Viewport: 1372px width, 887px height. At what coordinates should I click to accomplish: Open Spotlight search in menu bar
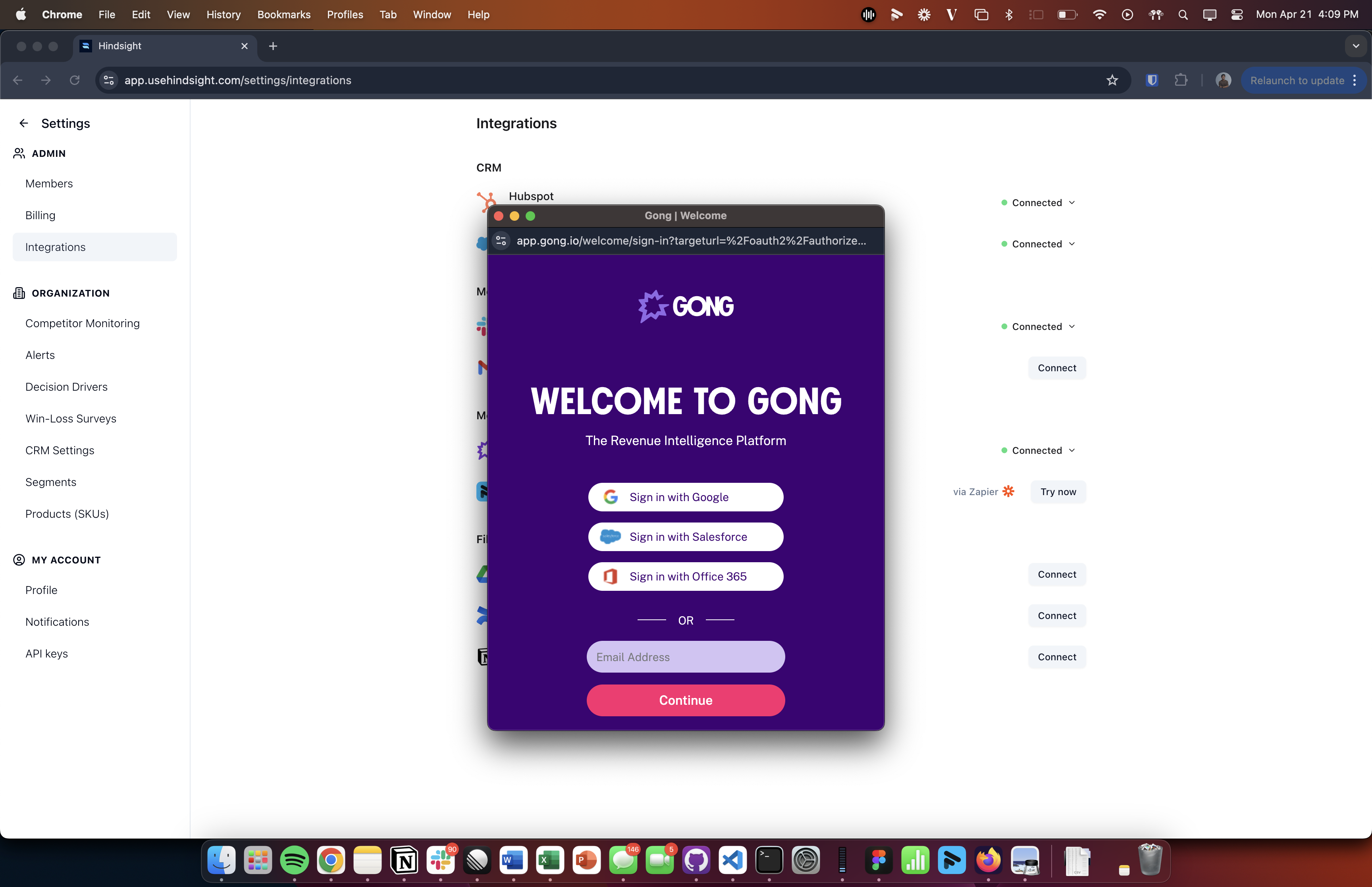(x=1183, y=14)
